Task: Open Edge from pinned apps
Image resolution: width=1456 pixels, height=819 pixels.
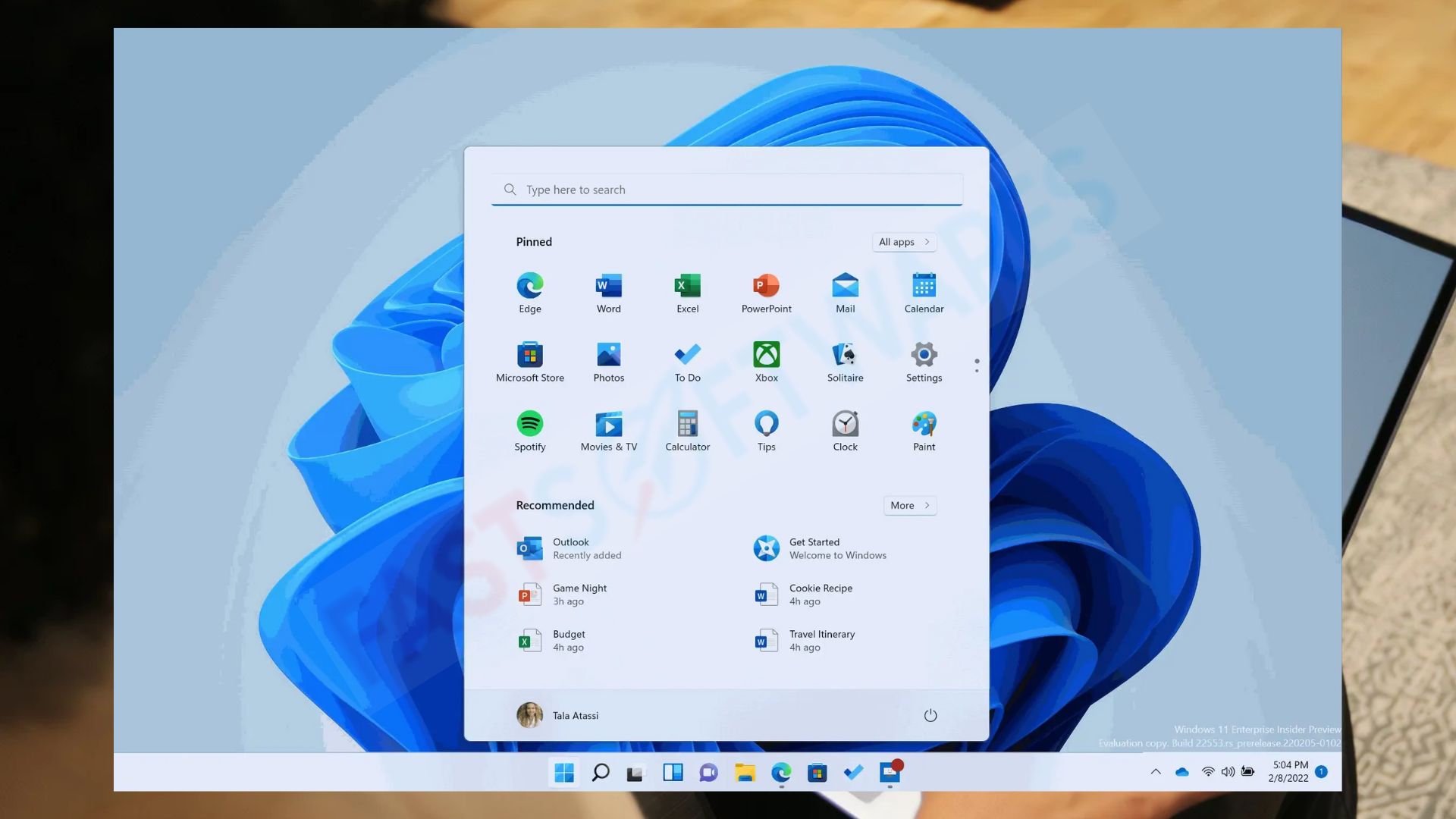Action: [530, 293]
